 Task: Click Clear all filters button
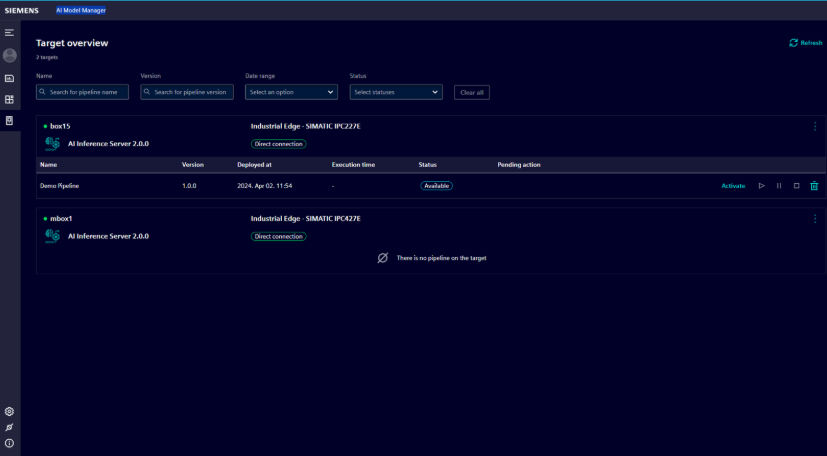pos(472,92)
